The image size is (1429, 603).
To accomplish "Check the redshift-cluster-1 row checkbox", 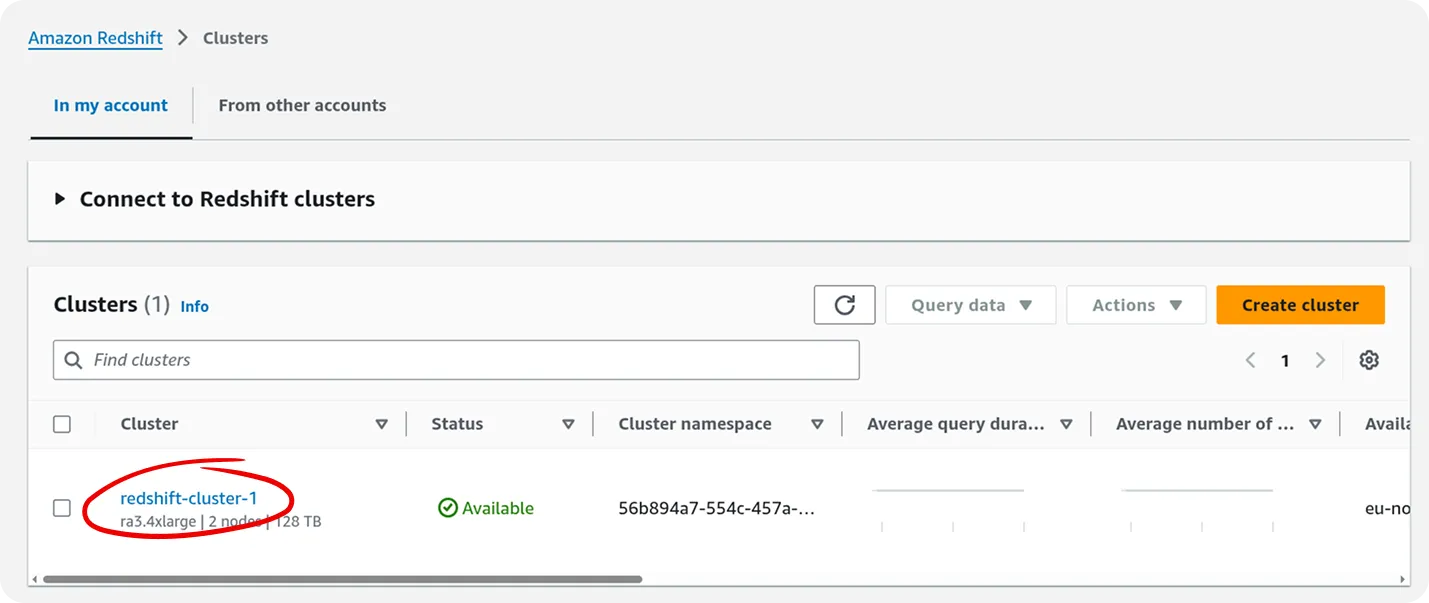I will (x=61, y=508).
